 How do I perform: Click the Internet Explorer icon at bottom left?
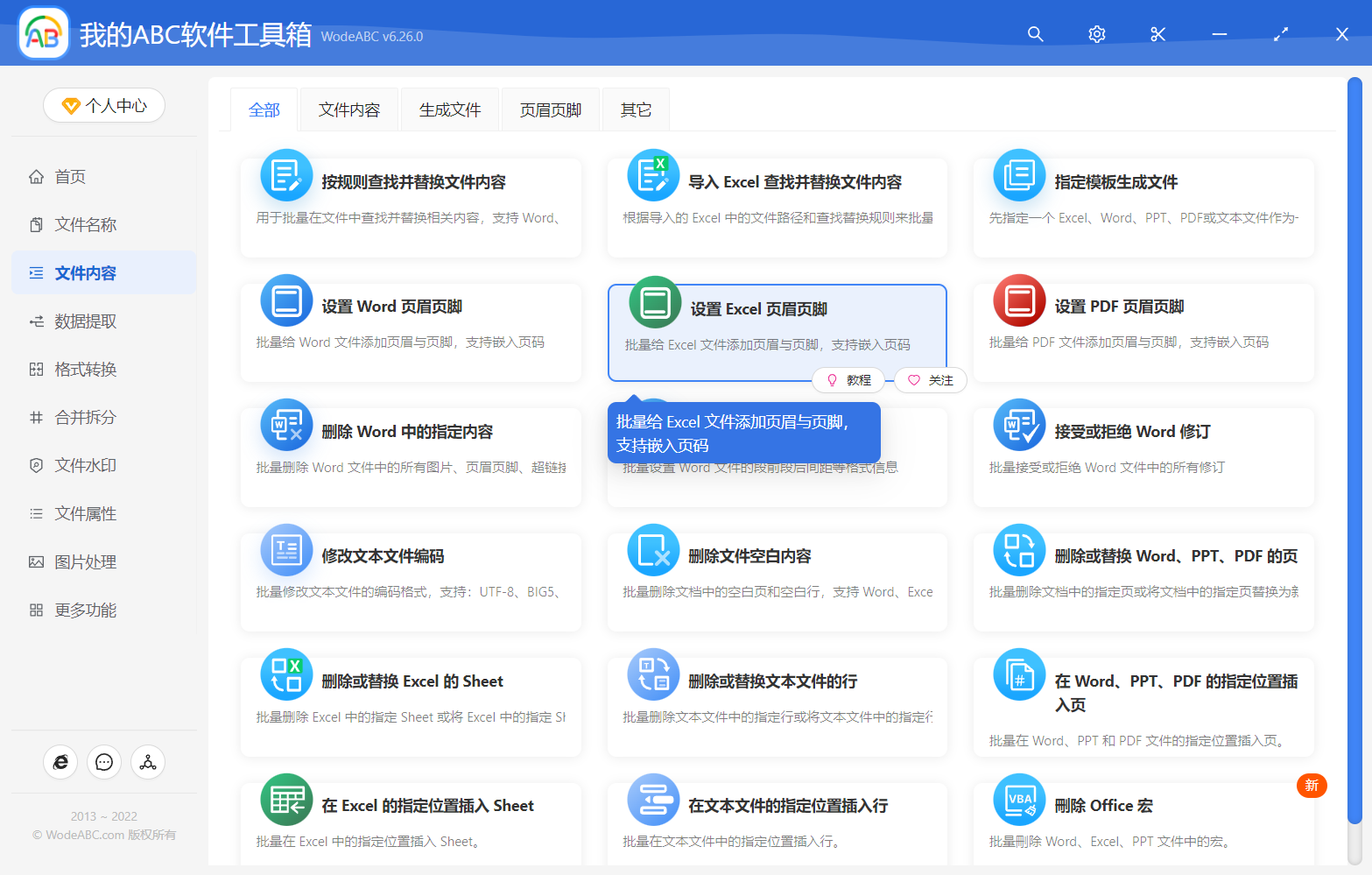(x=60, y=762)
